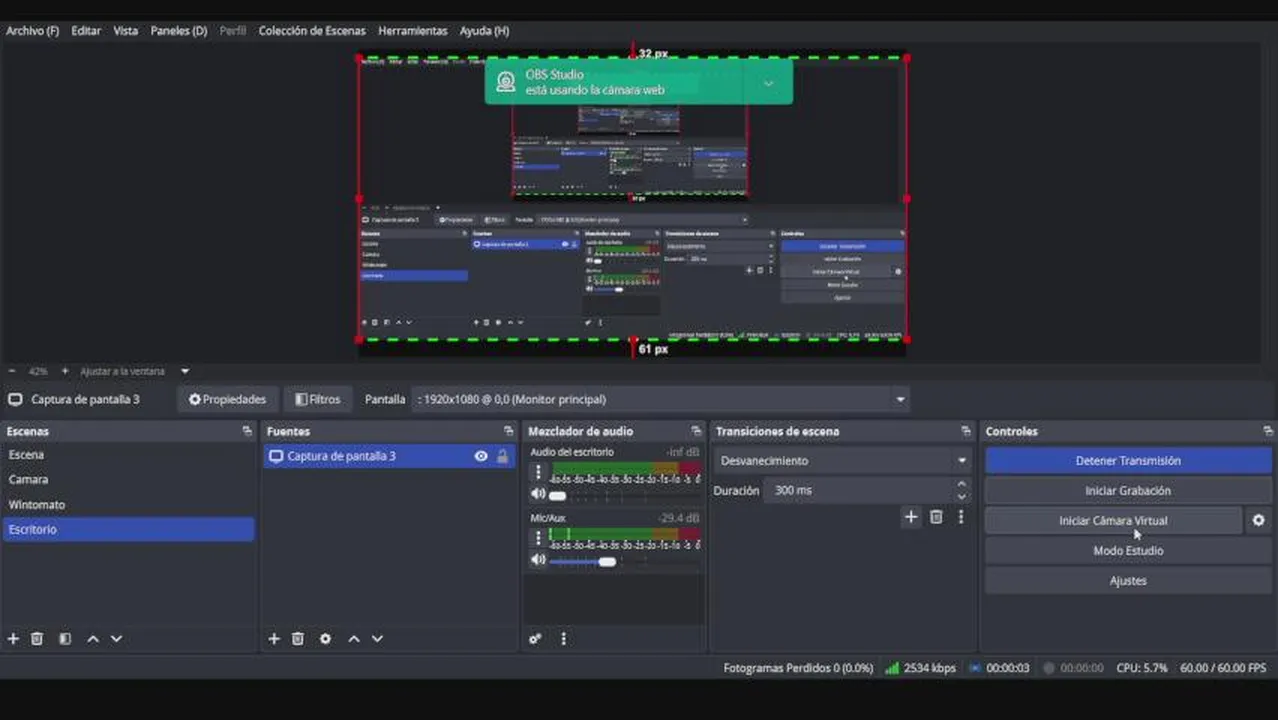
Task: Undock the Mezclador de audio panel
Action: (696, 431)
